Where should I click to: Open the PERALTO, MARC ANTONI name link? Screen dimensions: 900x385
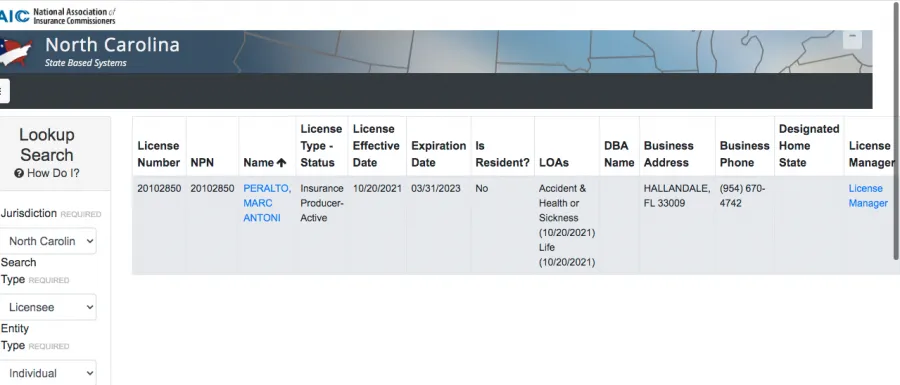tap(267, 203)
